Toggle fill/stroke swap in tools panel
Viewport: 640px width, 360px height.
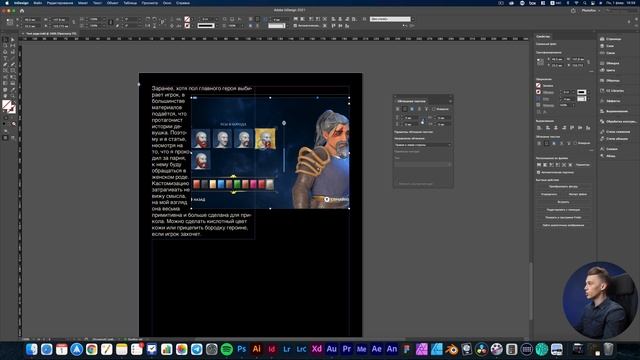[x=13, y=102]
